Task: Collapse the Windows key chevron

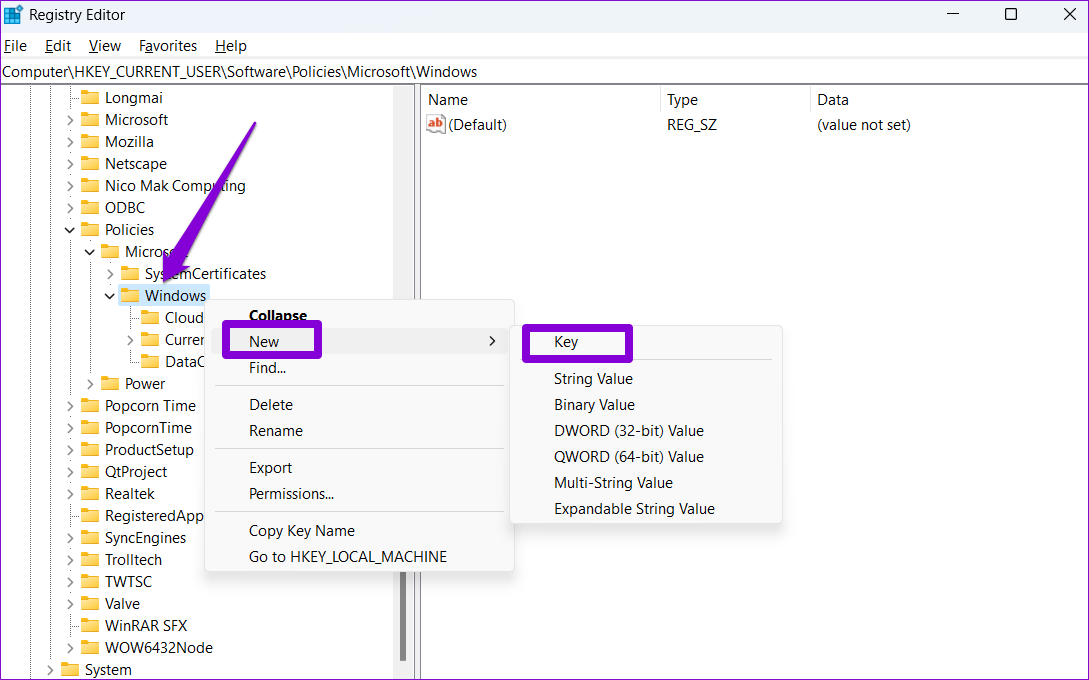Action: tap(109, 296)
